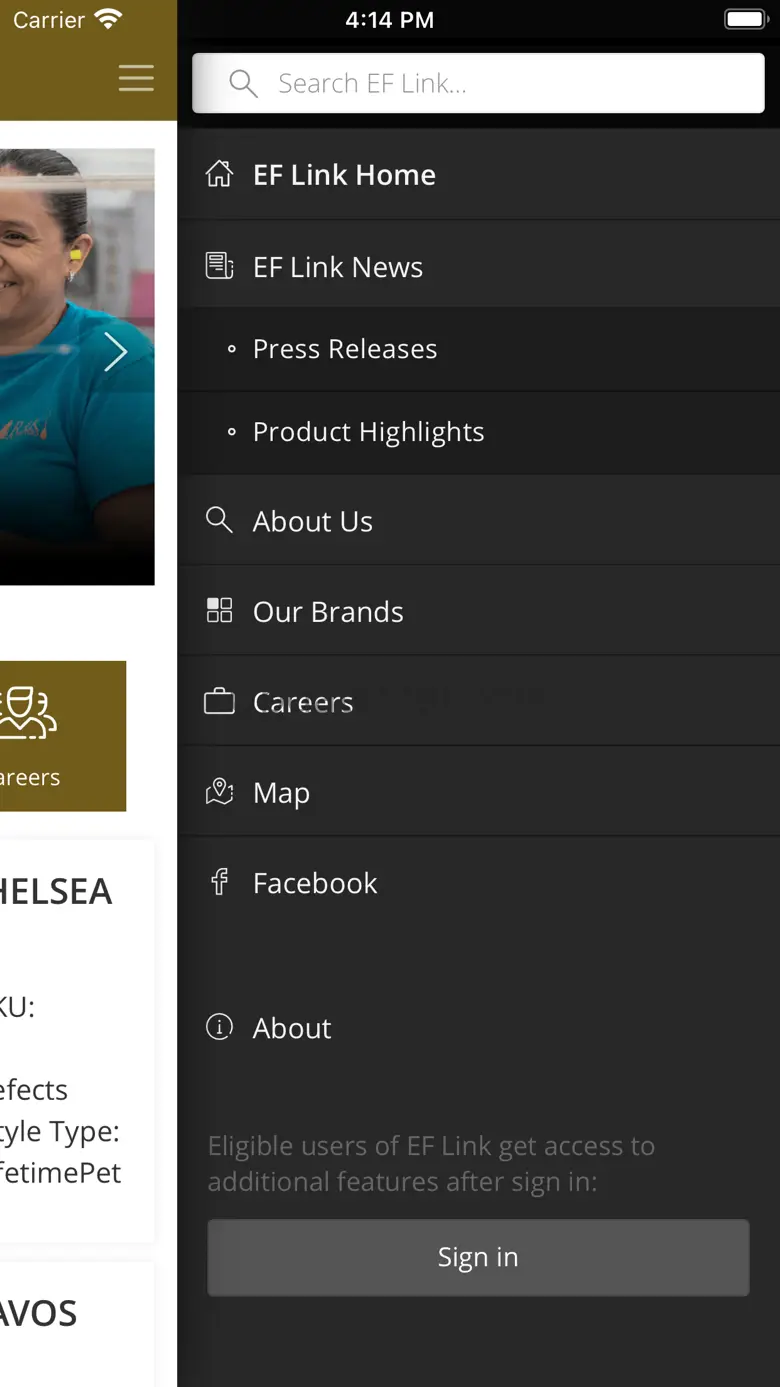The height and width of the screenshot is (1387, 780).
Task: Click the grid icon beside Our Brands
Action: tap(219, 610)
